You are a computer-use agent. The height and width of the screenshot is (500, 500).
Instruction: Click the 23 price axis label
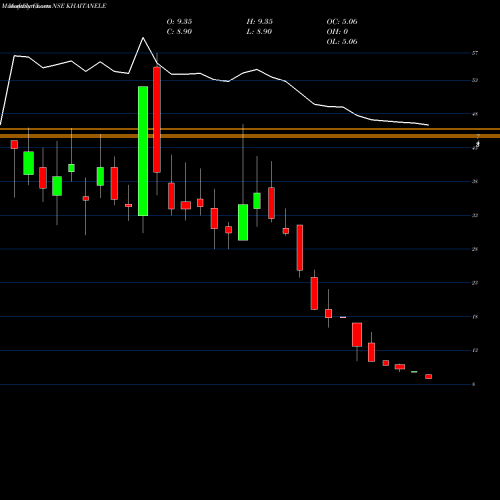pyautogui.click(x=475, y=283)
